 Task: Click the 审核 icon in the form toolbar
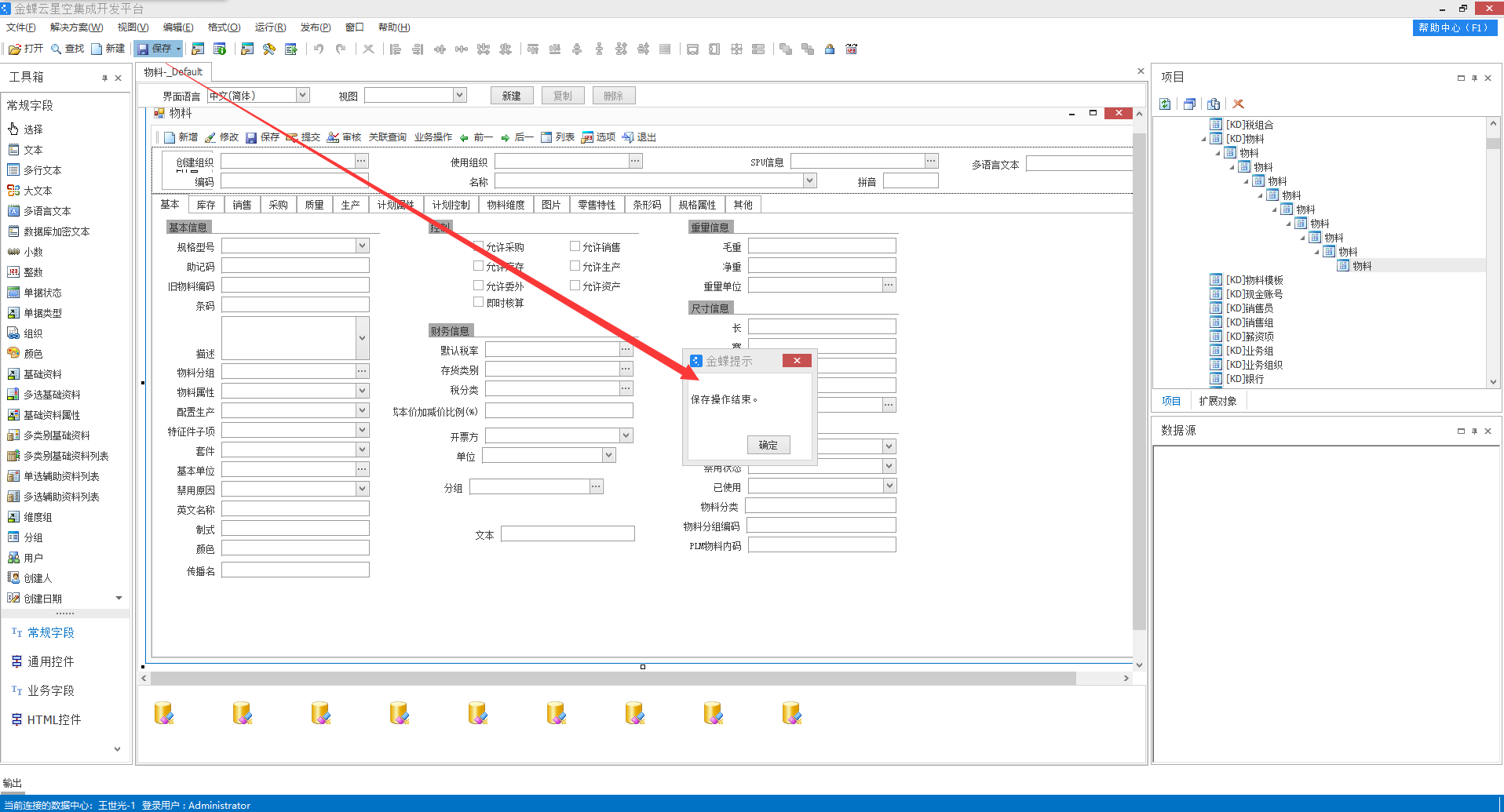(333, 137)
